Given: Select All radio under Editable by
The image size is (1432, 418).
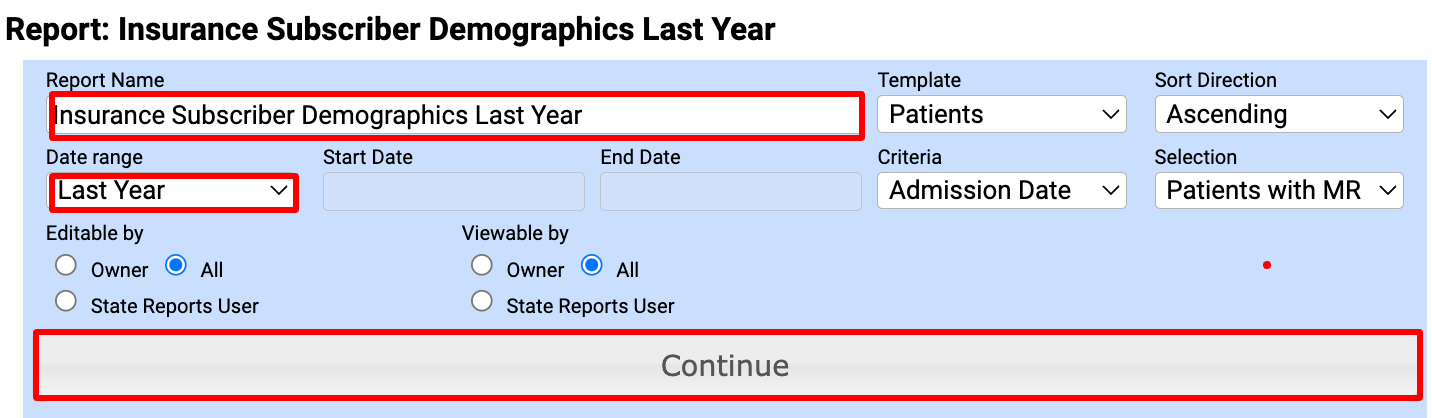Looking at the screenshot, I should (176, 266).
